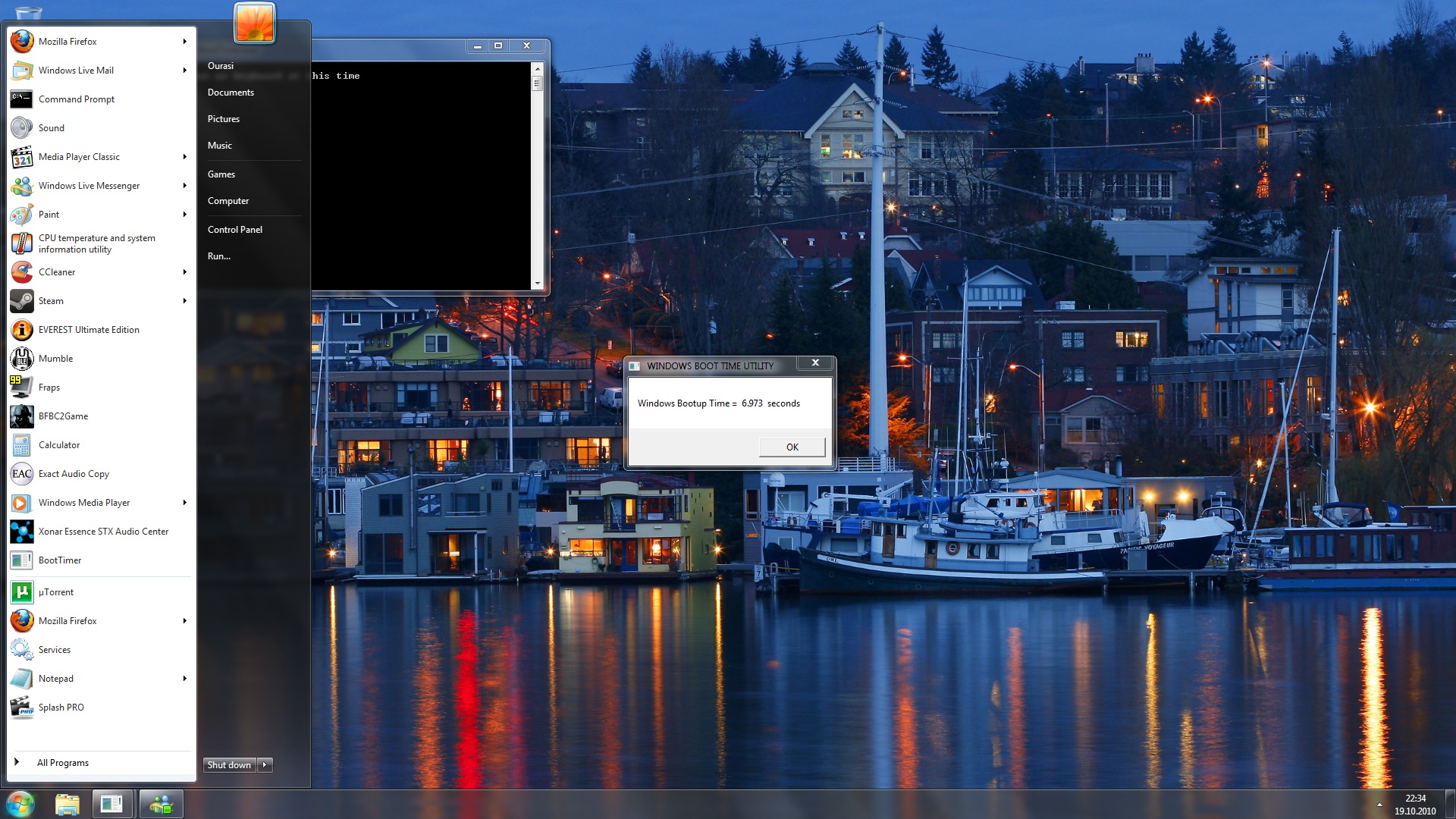
Task: Expand Media Player Classic jump list arrow
Action: (184, 157)
